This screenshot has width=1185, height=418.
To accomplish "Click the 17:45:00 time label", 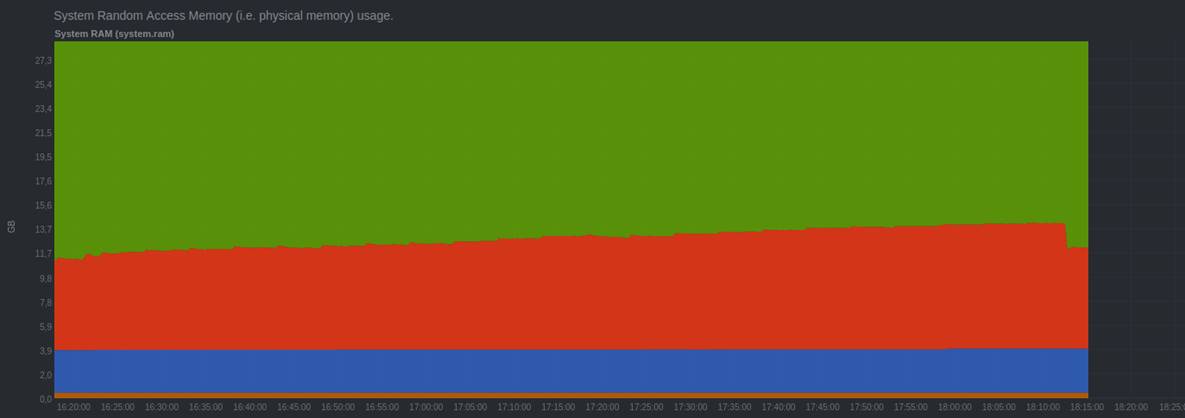I will 822,407.
